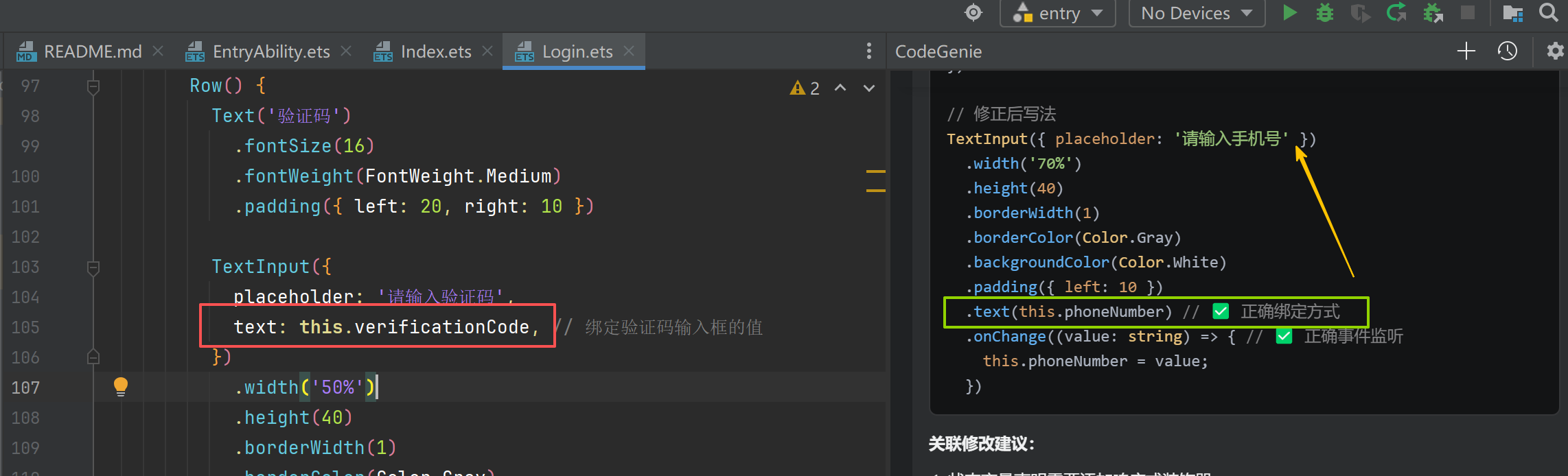Click the placeholder '请输入验证码' line
This screenshot has height=476, width=1568.
pos(373,297)
